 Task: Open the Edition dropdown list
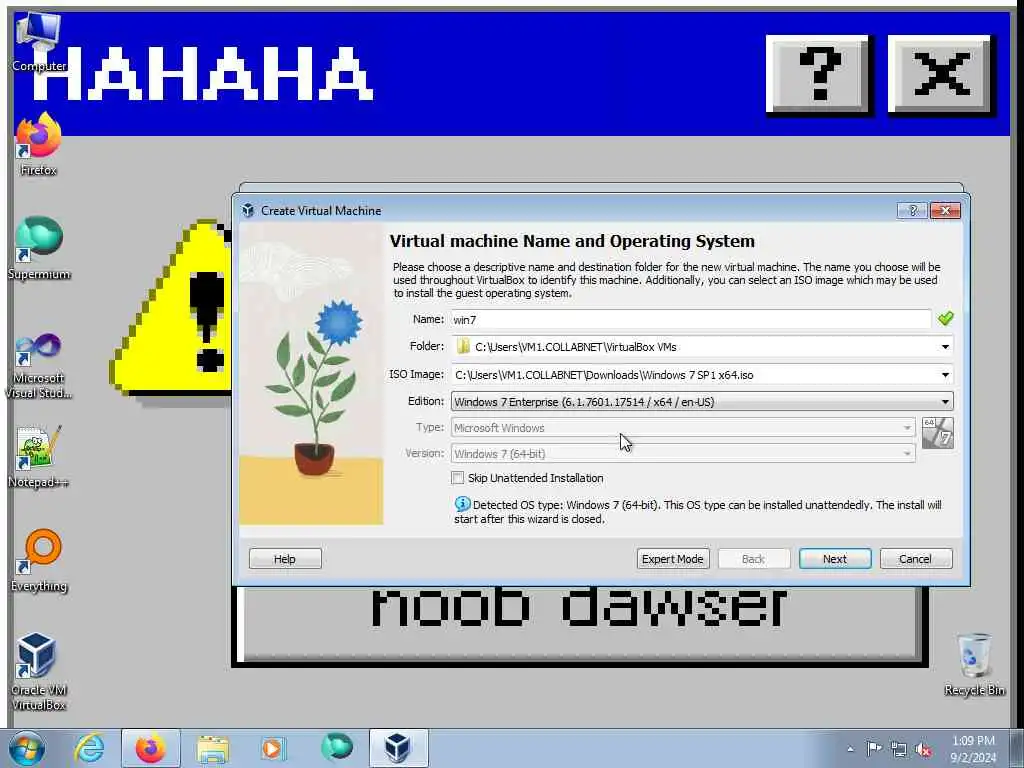[702, 402]
